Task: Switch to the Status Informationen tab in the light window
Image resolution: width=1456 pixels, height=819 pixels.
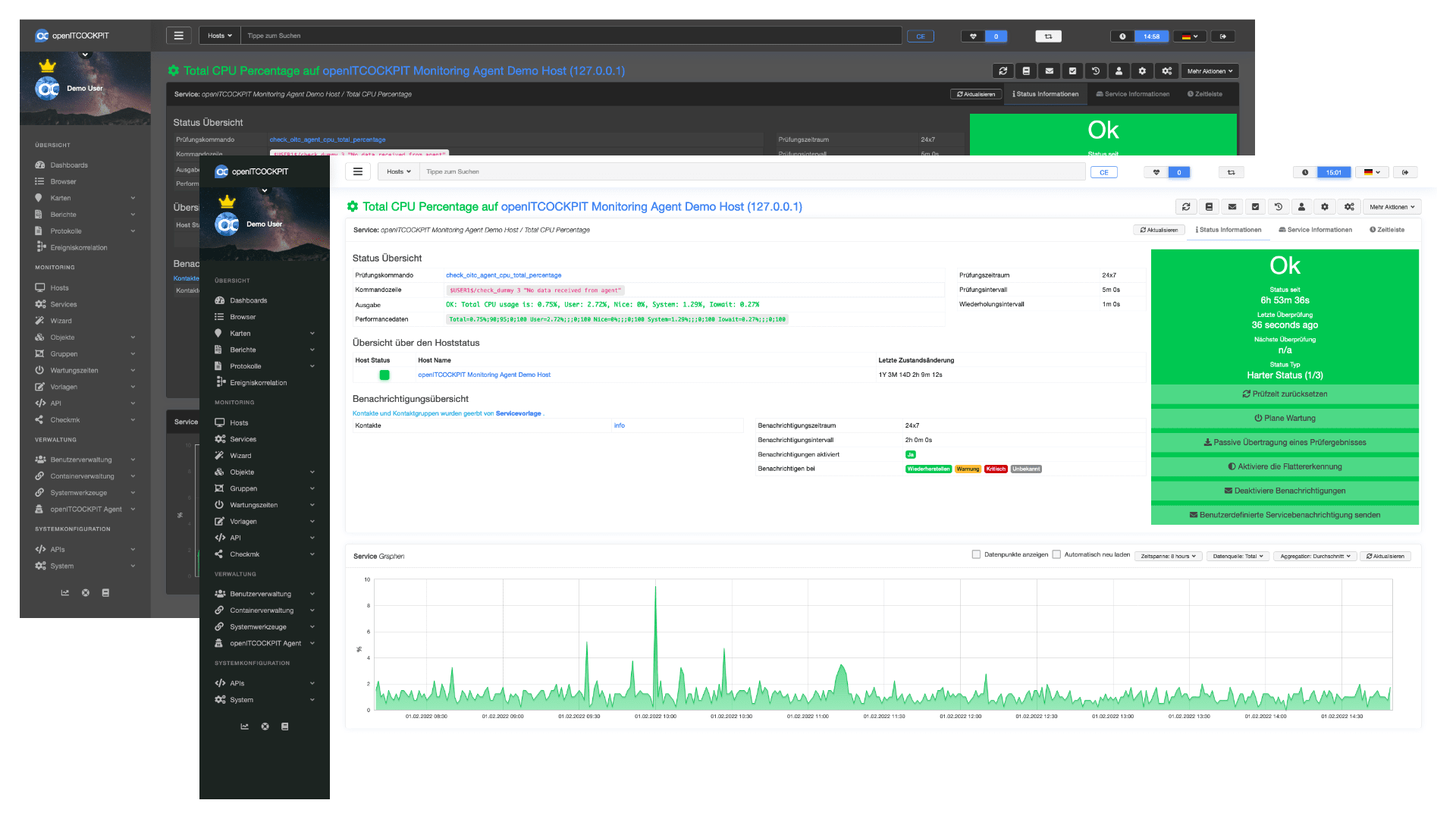Action: (1228, 230)
